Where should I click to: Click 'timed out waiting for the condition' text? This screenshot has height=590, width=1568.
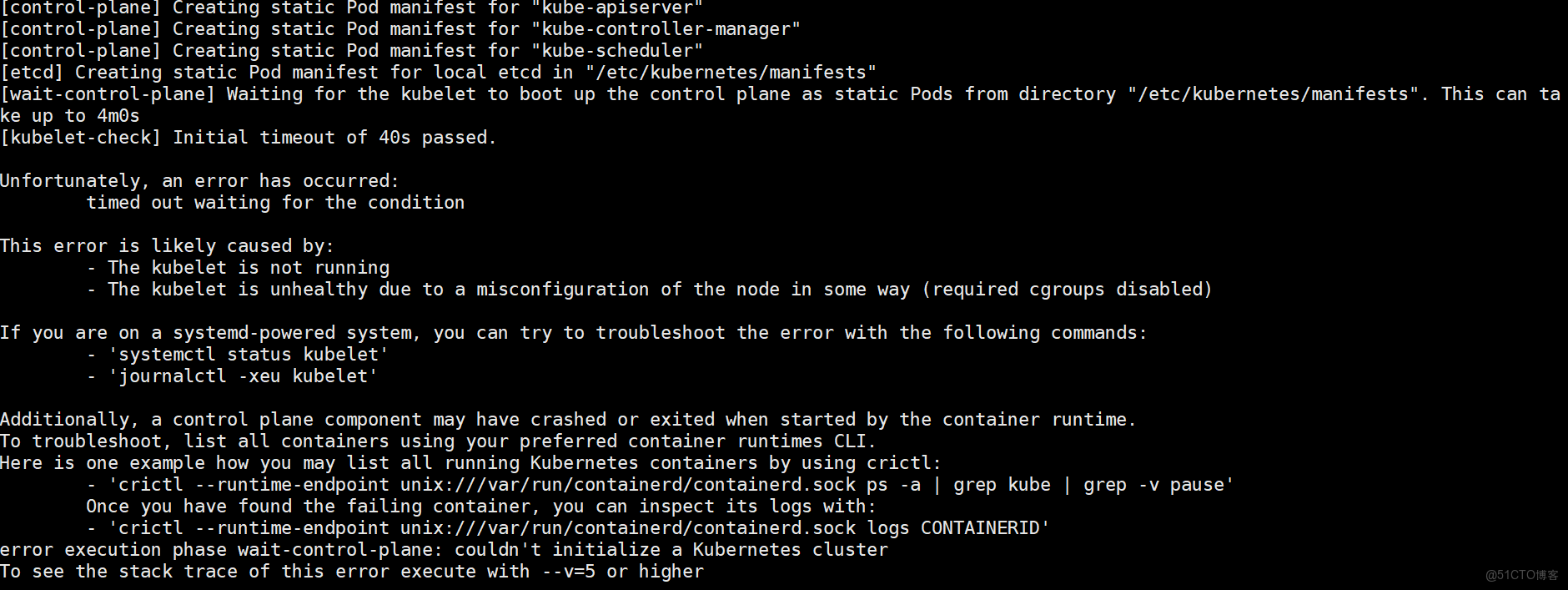276,203
